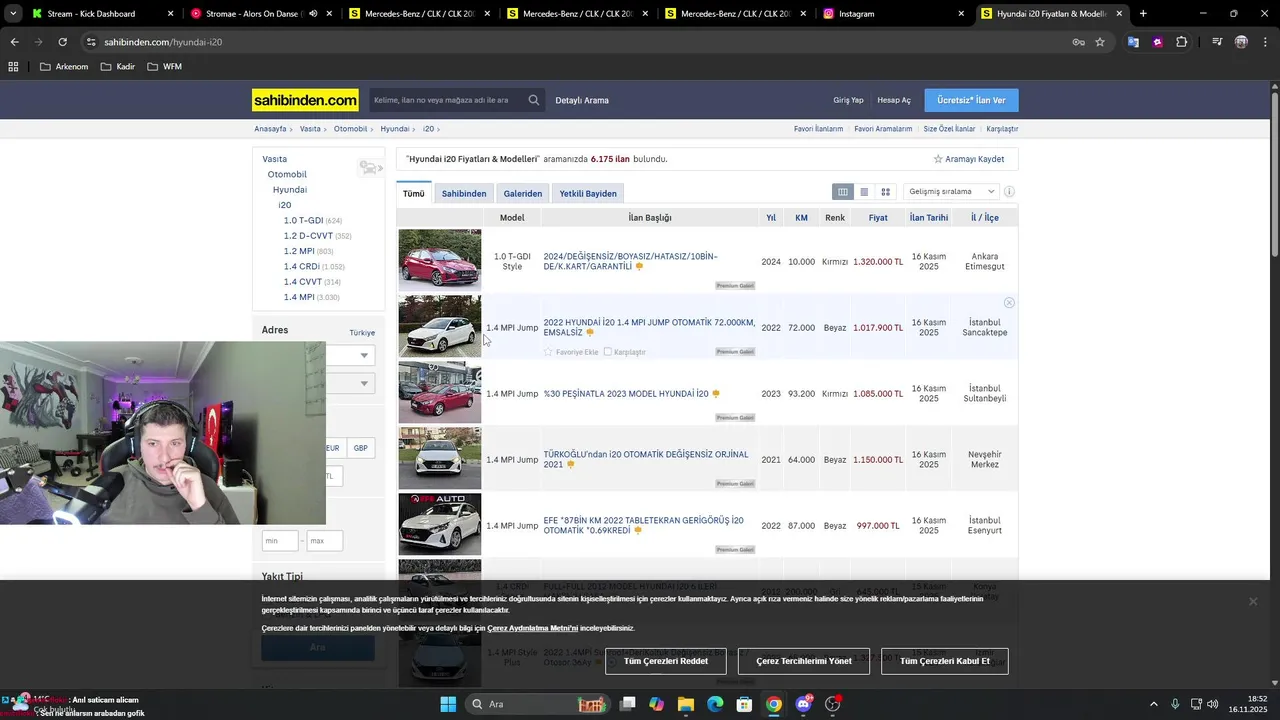
Task: Select the GBP currency option
Action: 360,448
